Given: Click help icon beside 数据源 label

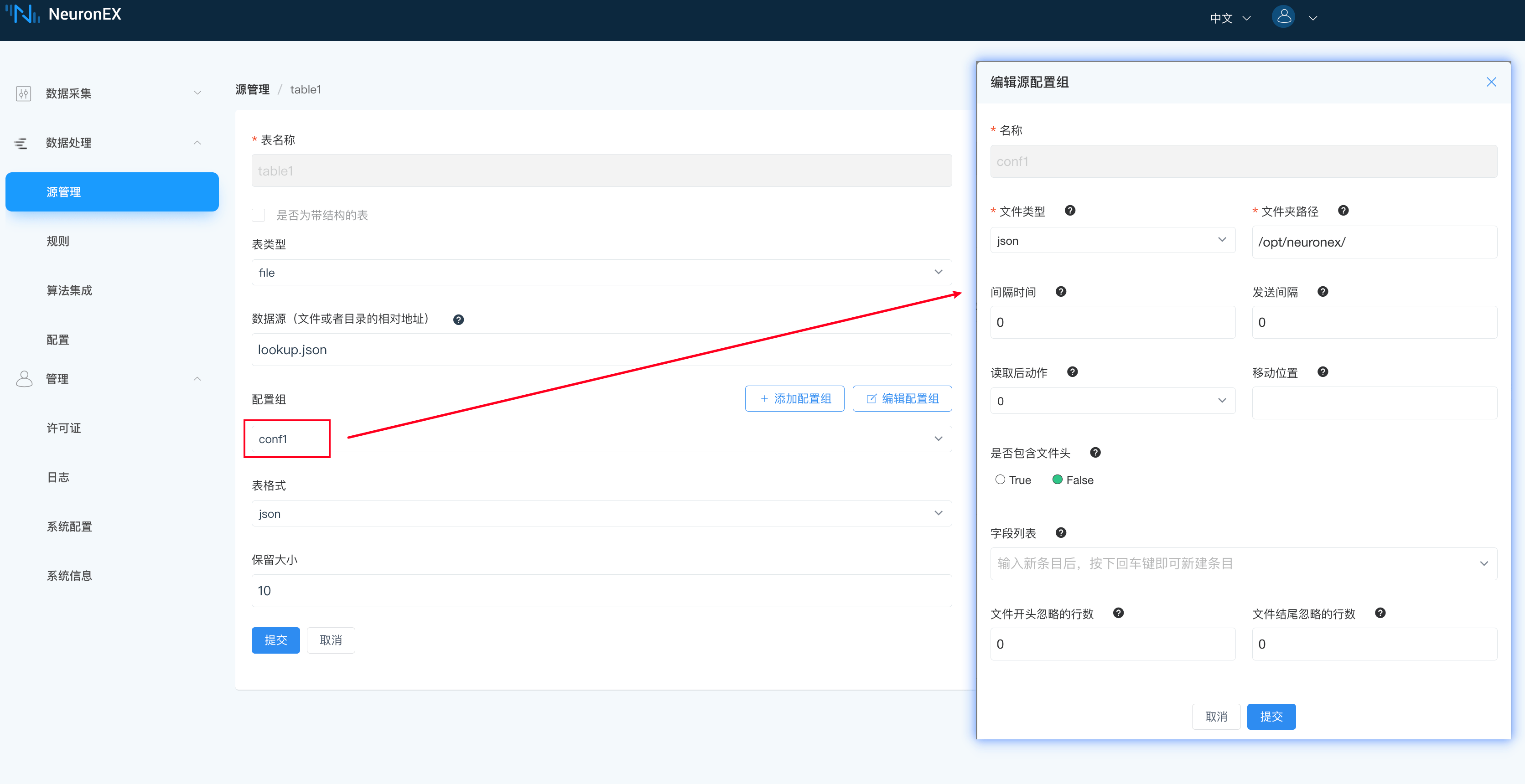Looking at the screenshot, I should 458,320.
